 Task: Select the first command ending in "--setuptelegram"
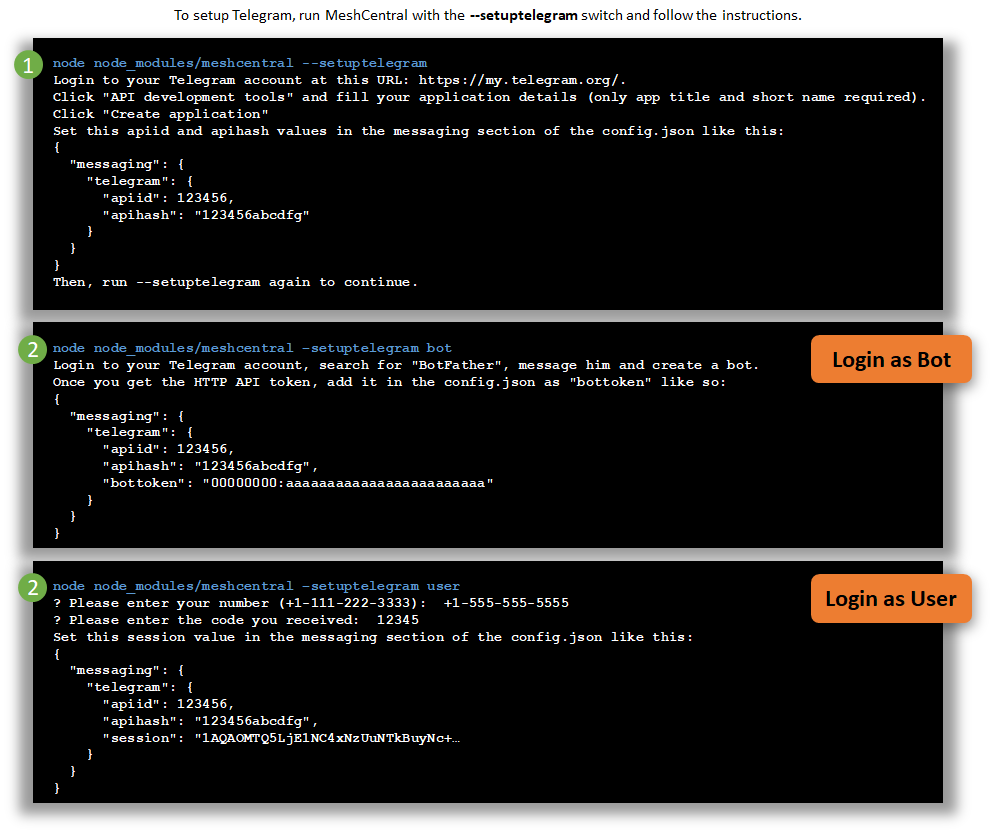coord(240,63)
